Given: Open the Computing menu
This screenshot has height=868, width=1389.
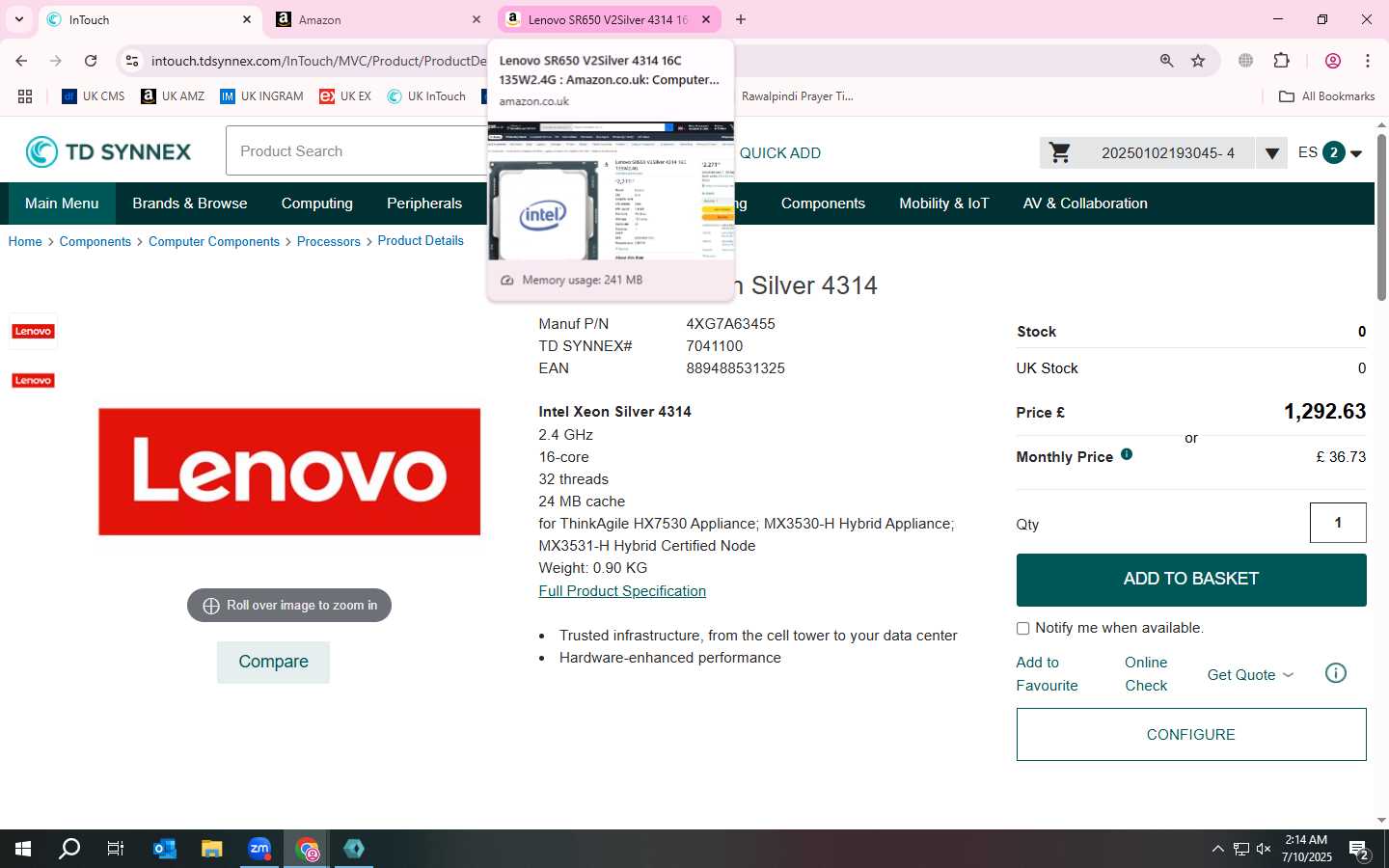Looking at the screenshot, I should point(317,203).
